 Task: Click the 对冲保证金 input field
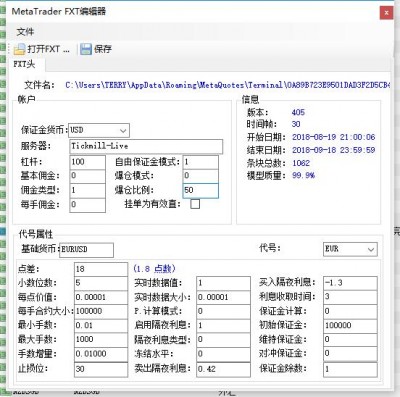tap(350, 354)
